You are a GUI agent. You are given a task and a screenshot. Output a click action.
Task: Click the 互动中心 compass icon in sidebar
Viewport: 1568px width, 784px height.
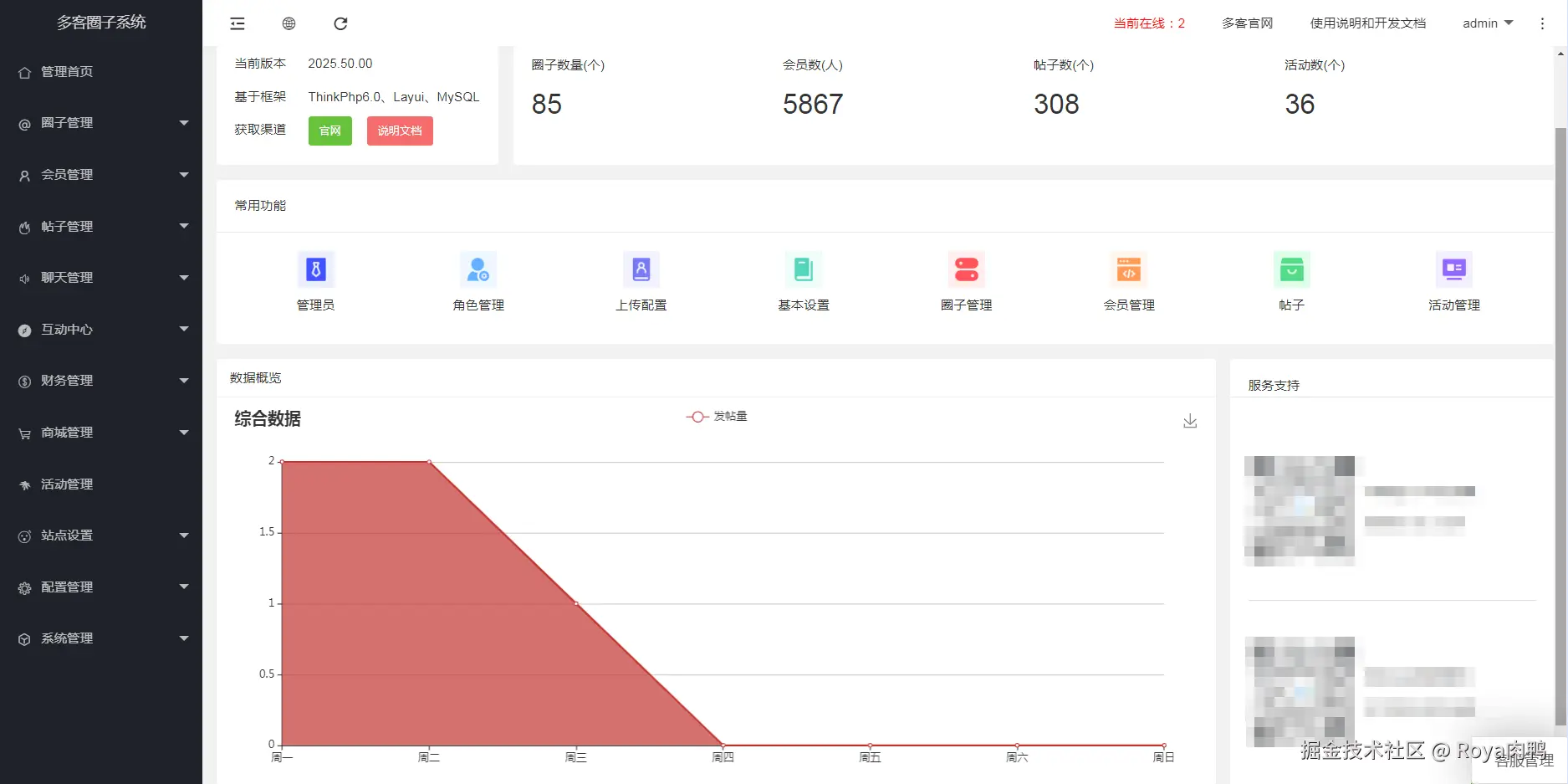tap(25, 331)
